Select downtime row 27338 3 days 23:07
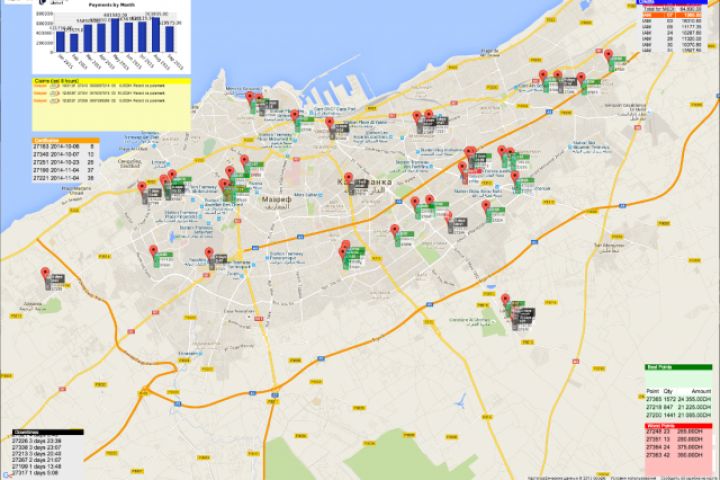Screen dimensions: 720x480 point(37,447)
